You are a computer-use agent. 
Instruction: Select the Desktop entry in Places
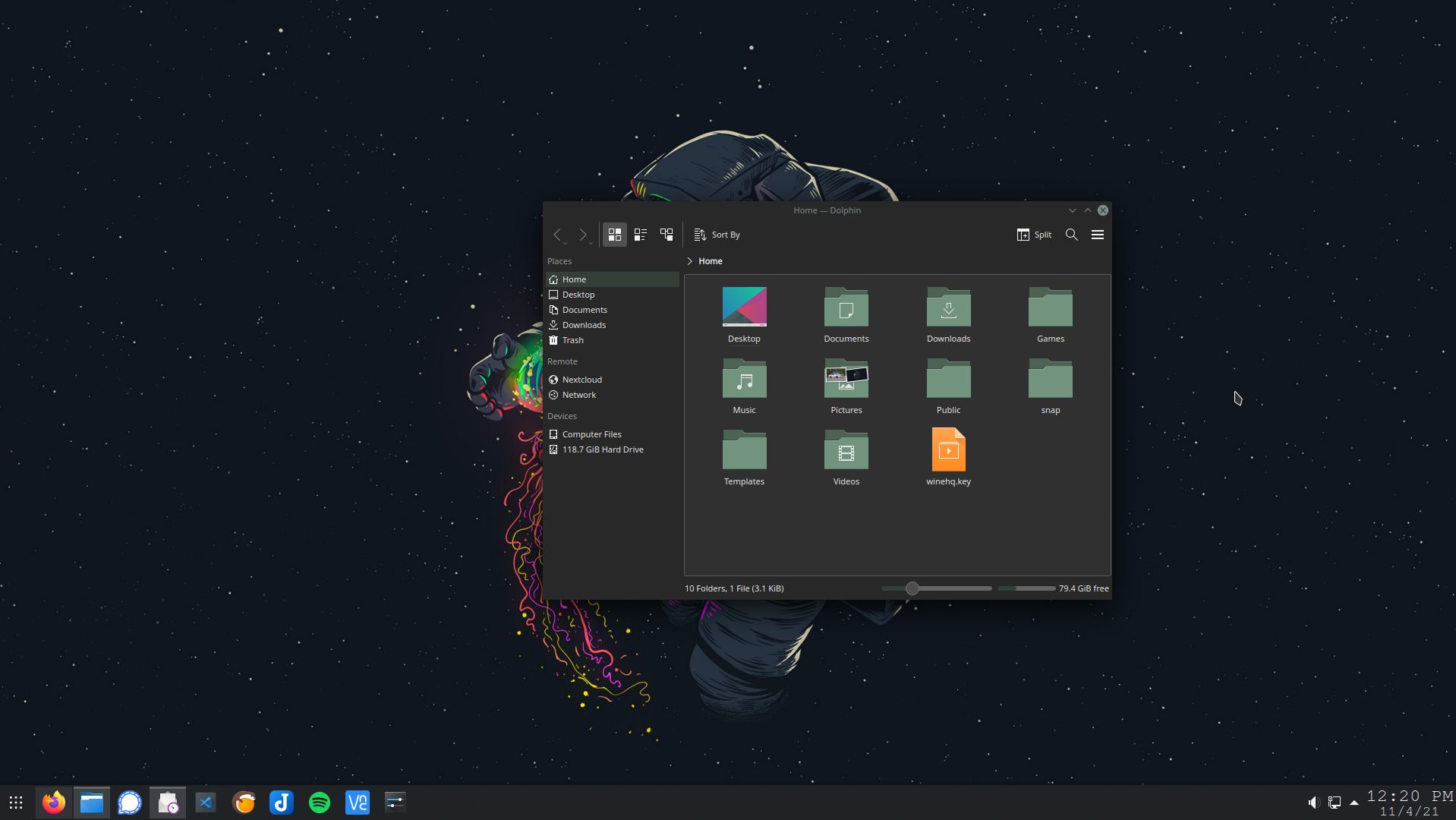point(578,295)
